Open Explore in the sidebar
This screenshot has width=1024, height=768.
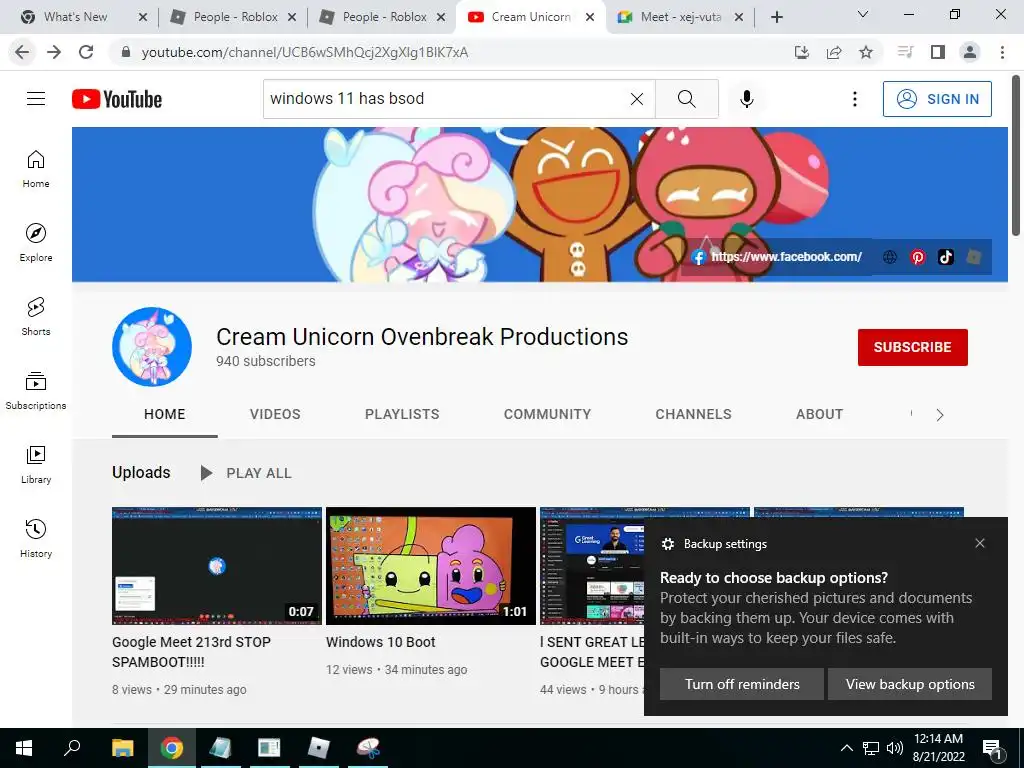(36, 242)
